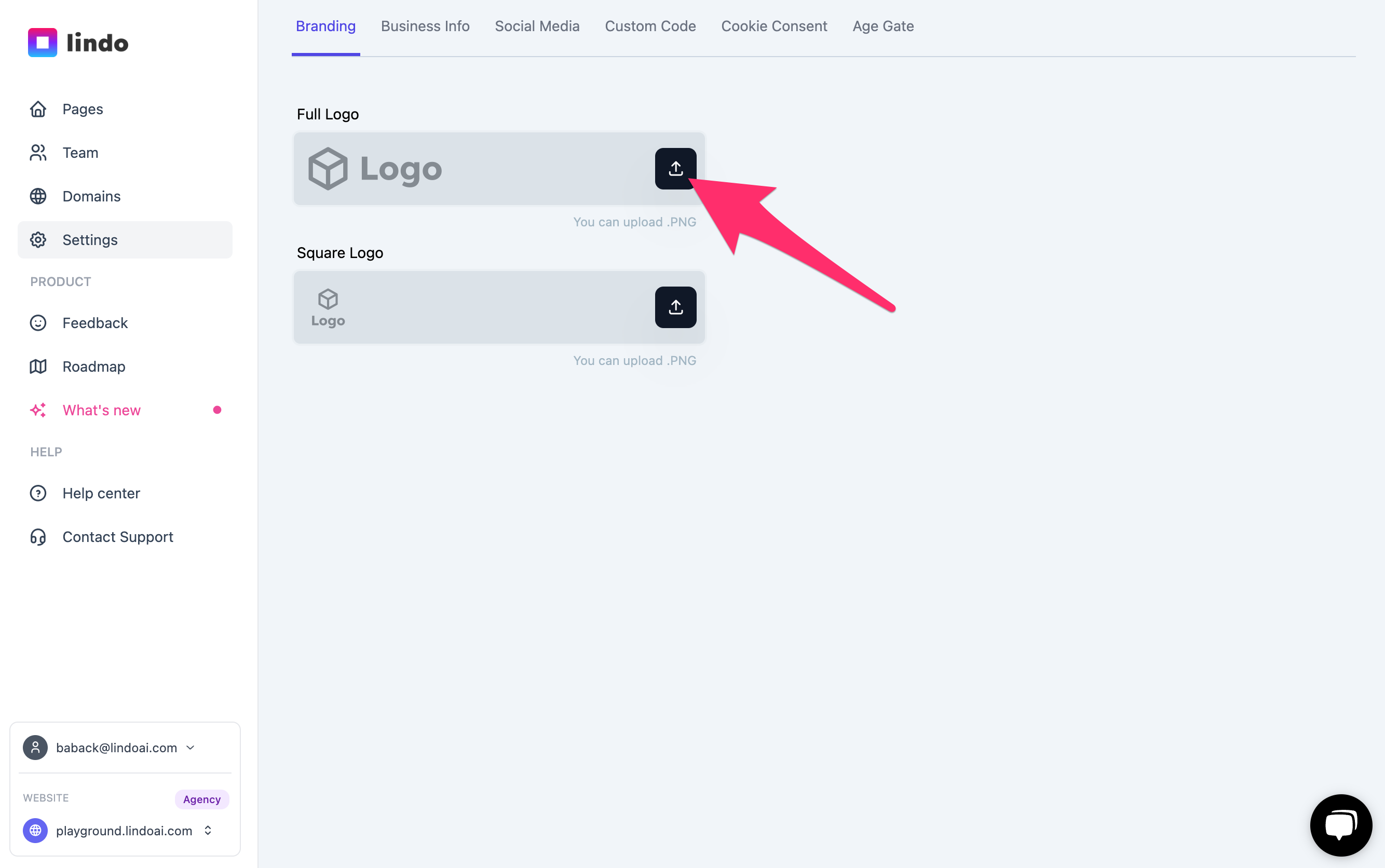Open Contact Support via headset icon
1385x868 pixels.
coord(38,537)
